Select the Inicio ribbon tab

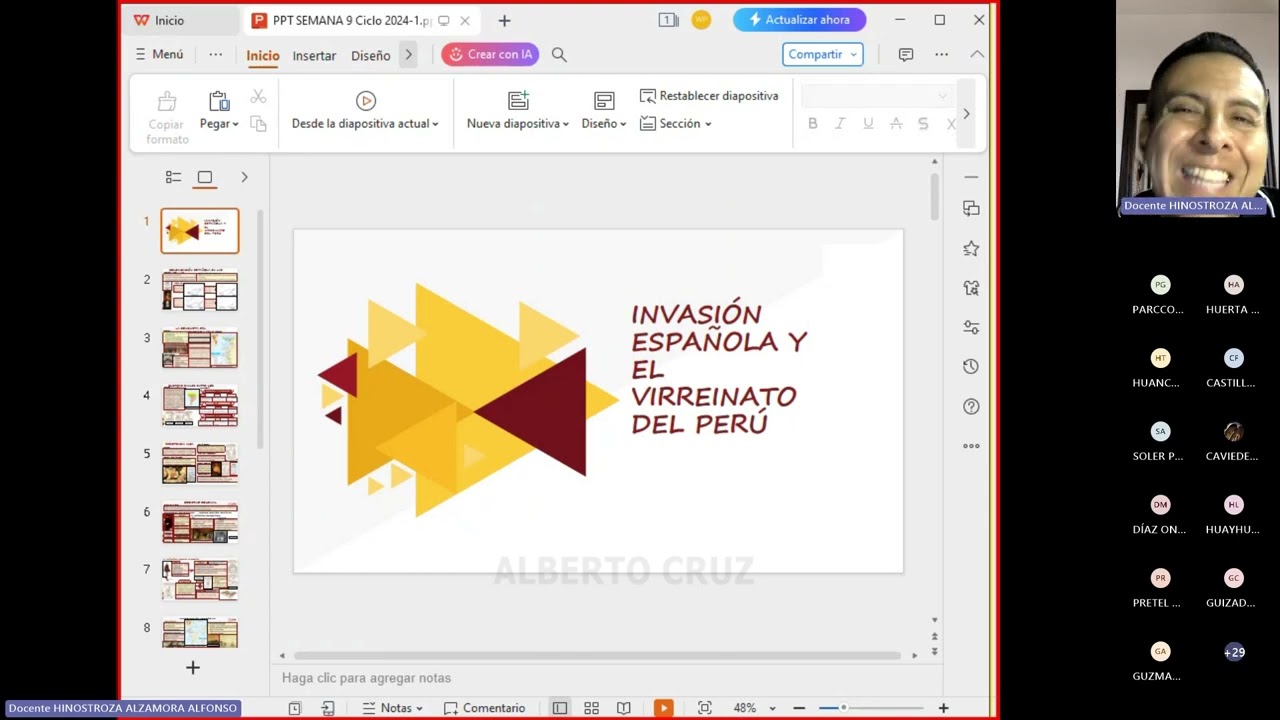click(x=263, y=56)
